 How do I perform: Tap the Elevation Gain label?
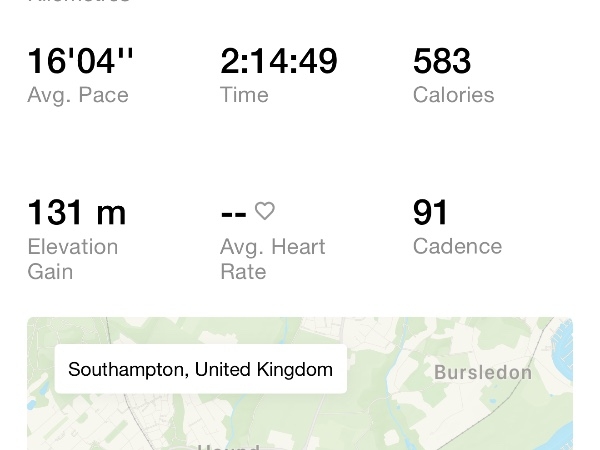73,259
